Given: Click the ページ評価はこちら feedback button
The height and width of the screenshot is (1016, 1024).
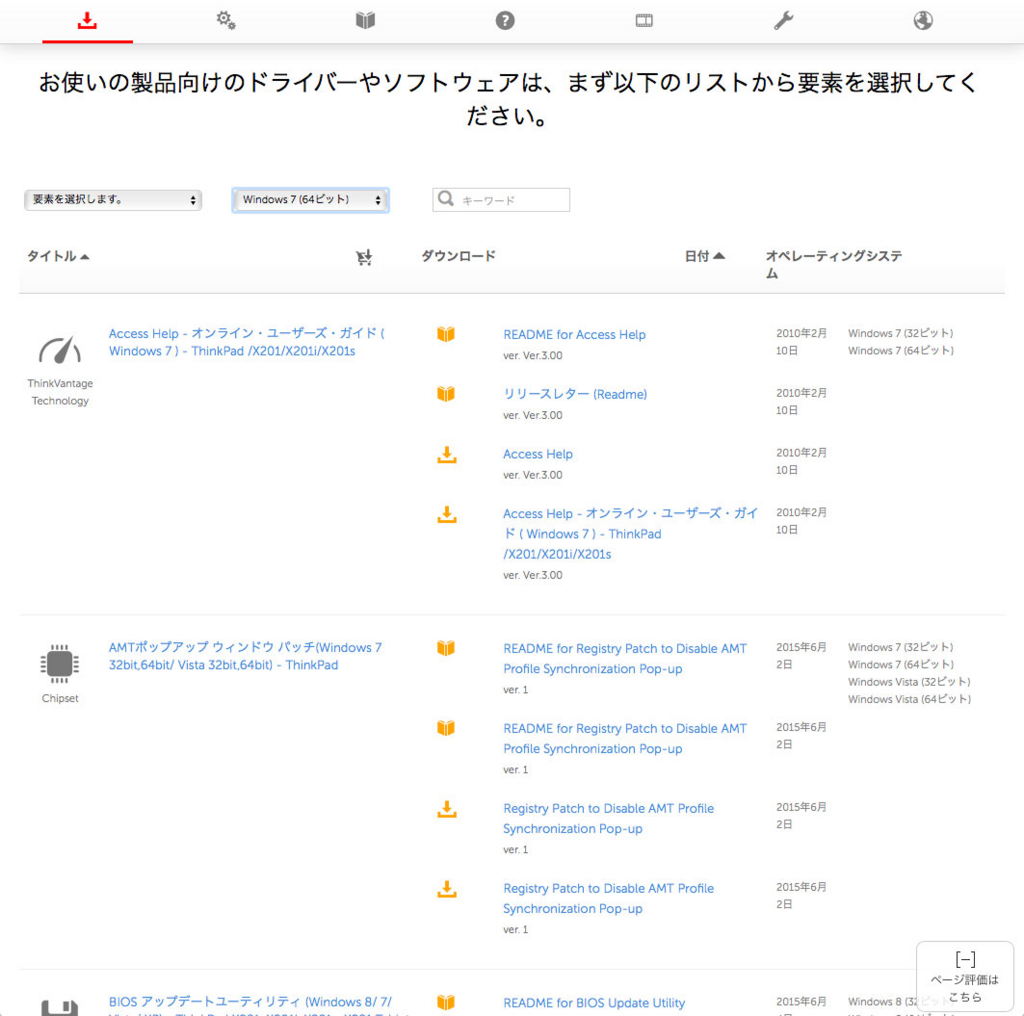Looking at the screenshot, I should click(964, 975).
